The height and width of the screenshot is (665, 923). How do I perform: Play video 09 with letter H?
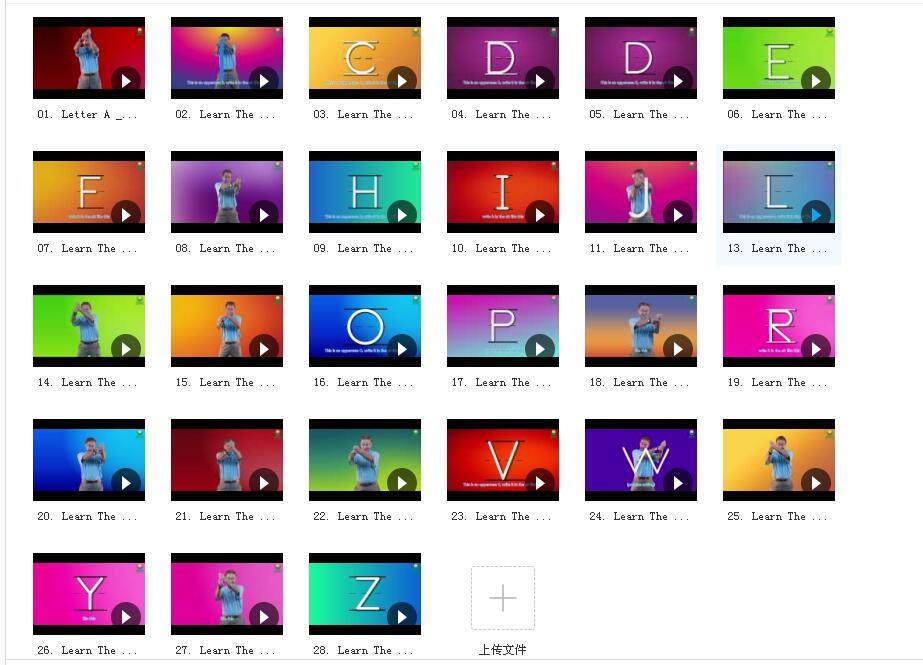pos(402,215)
